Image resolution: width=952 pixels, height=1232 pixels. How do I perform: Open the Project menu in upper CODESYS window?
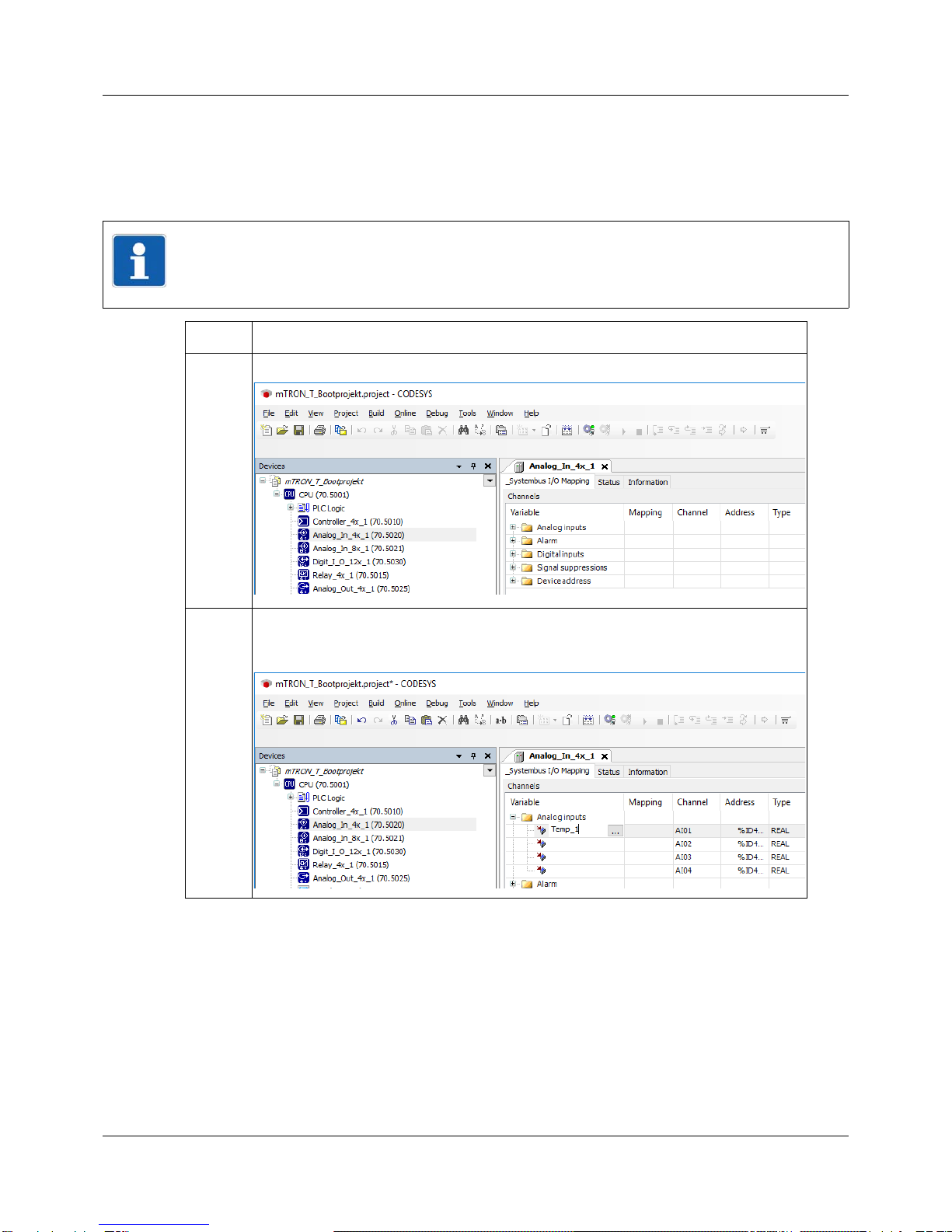(x=346, y=414)
